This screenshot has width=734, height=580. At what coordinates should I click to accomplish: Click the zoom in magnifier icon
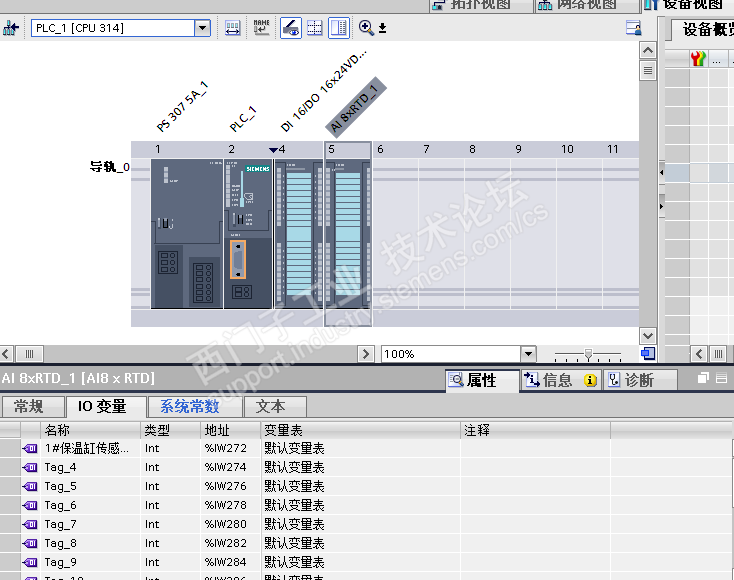pyautogui.click(x=366, y=28)
